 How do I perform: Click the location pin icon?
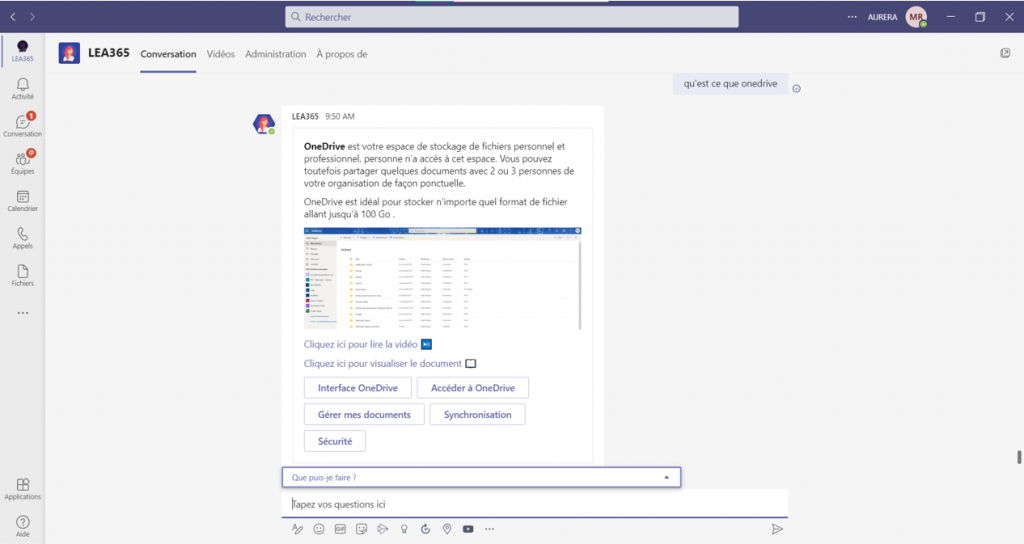click(447, 529)
